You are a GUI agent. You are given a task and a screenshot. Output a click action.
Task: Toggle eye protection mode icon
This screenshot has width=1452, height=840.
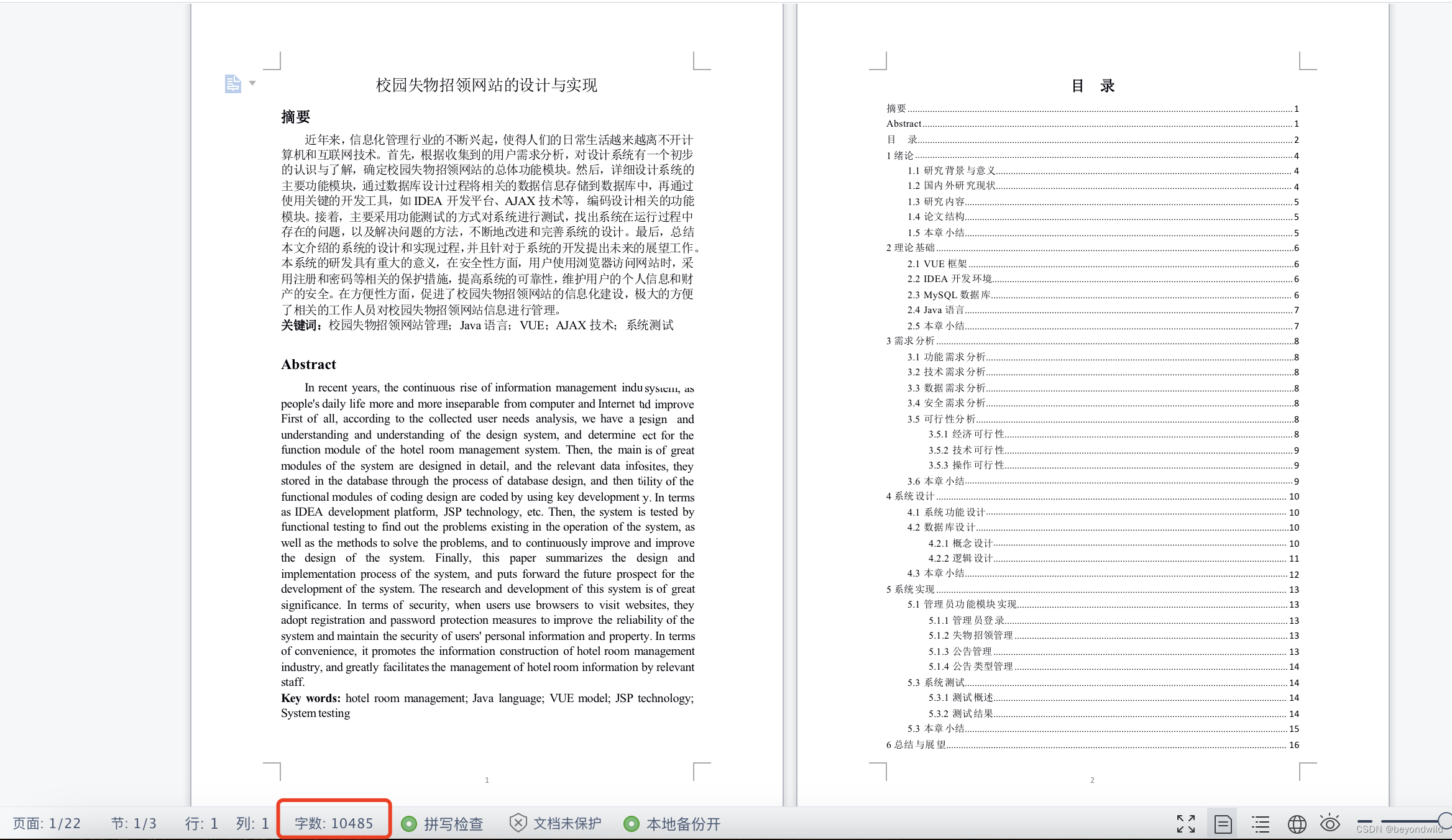(1330, 823)
